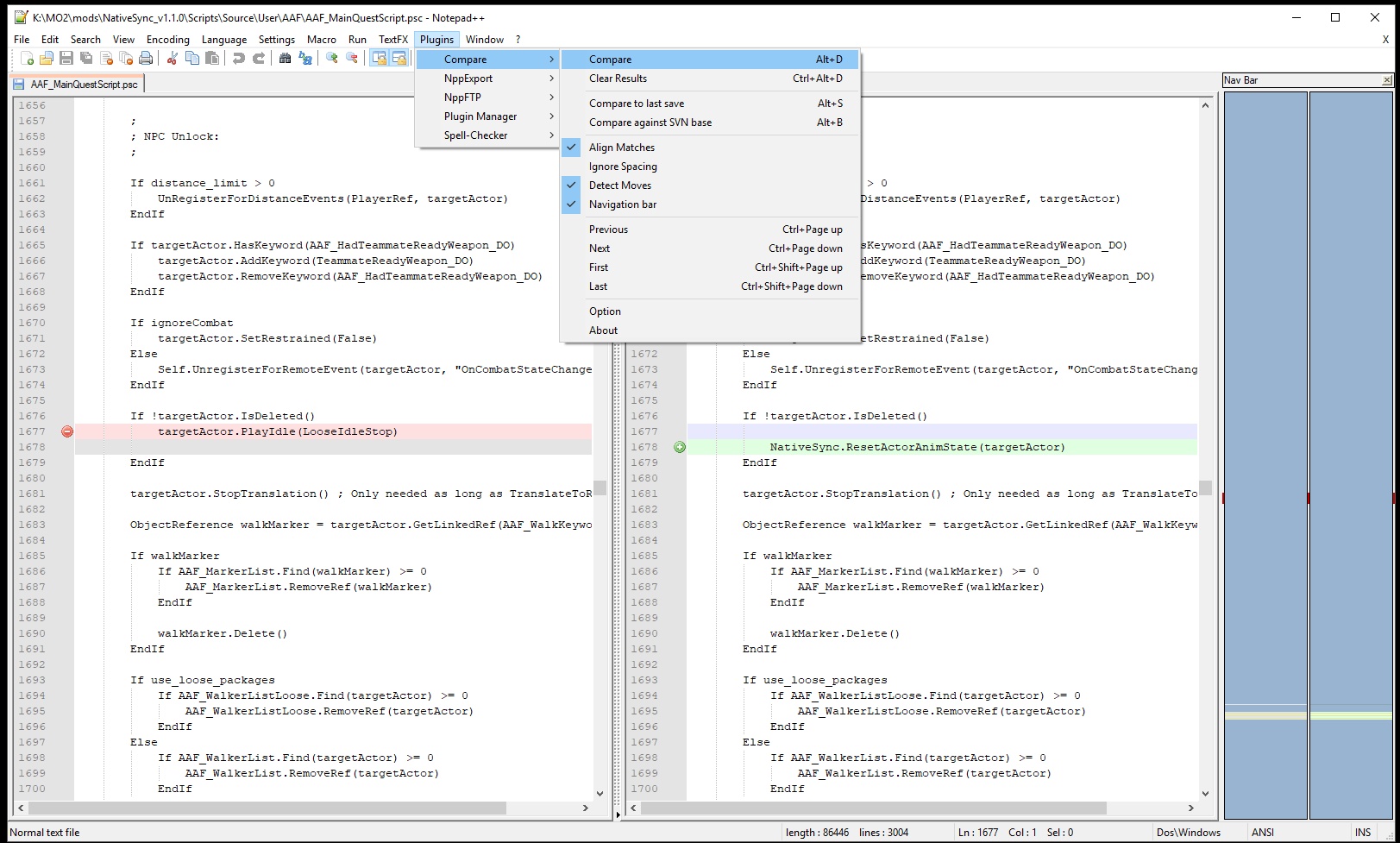Close current document via toolbar Close icon
This screenshot has height=843, width=1400.
106,58
